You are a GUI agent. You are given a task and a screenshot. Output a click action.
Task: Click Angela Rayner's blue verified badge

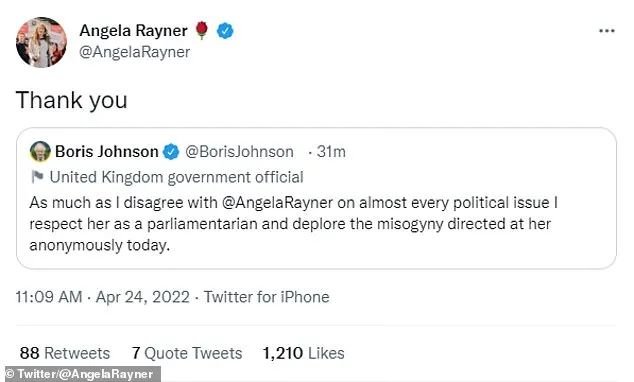coord(225,31)
